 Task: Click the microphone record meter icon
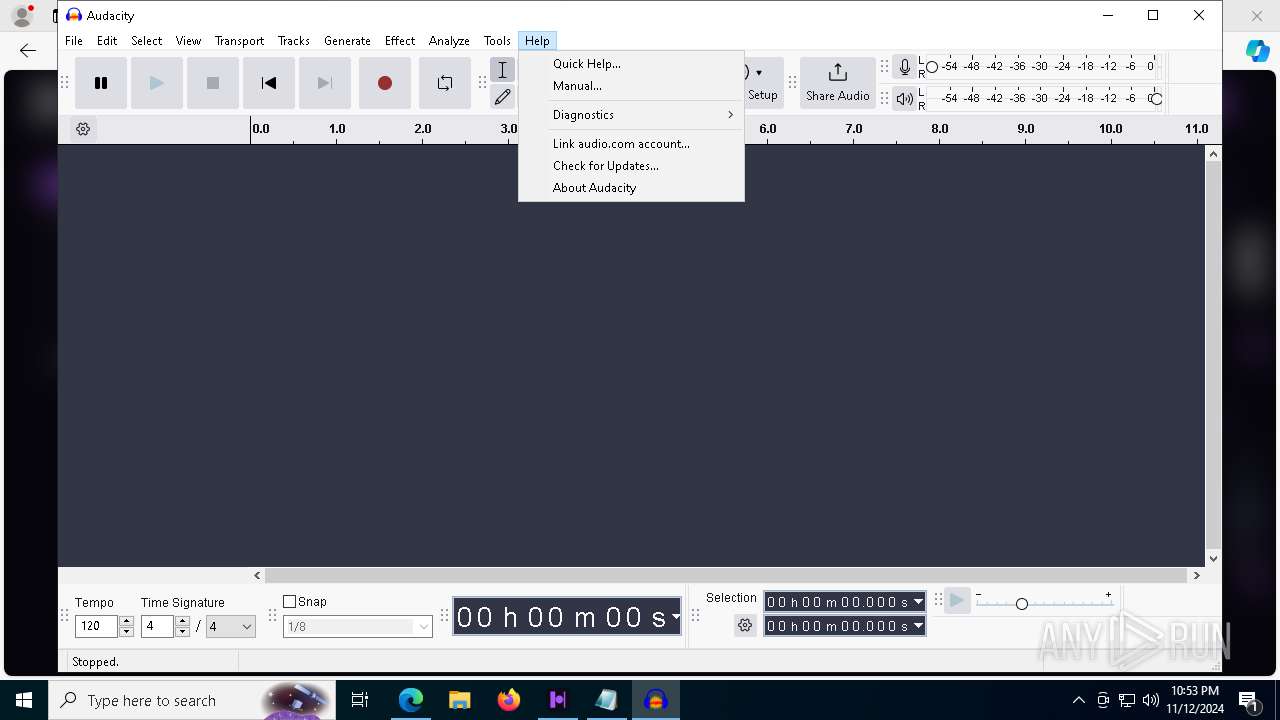click(905, 67)
